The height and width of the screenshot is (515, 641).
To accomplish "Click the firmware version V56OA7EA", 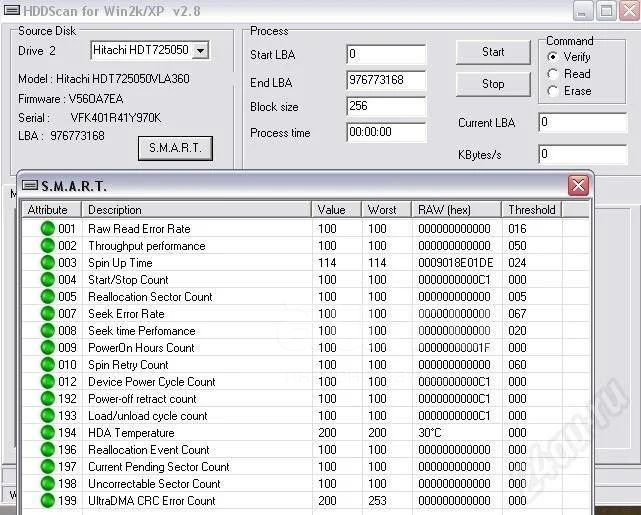I will click(96, 99).
